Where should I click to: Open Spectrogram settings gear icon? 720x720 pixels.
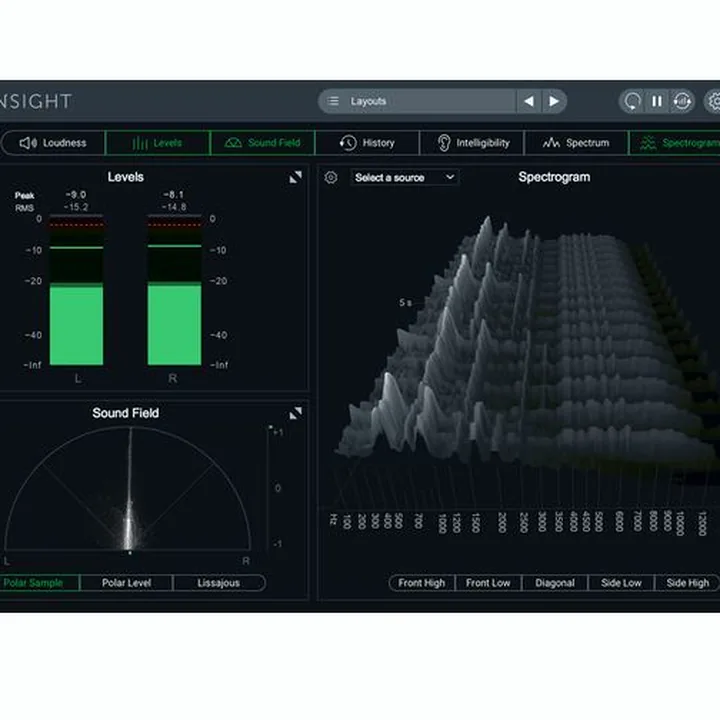pos(331,177)
